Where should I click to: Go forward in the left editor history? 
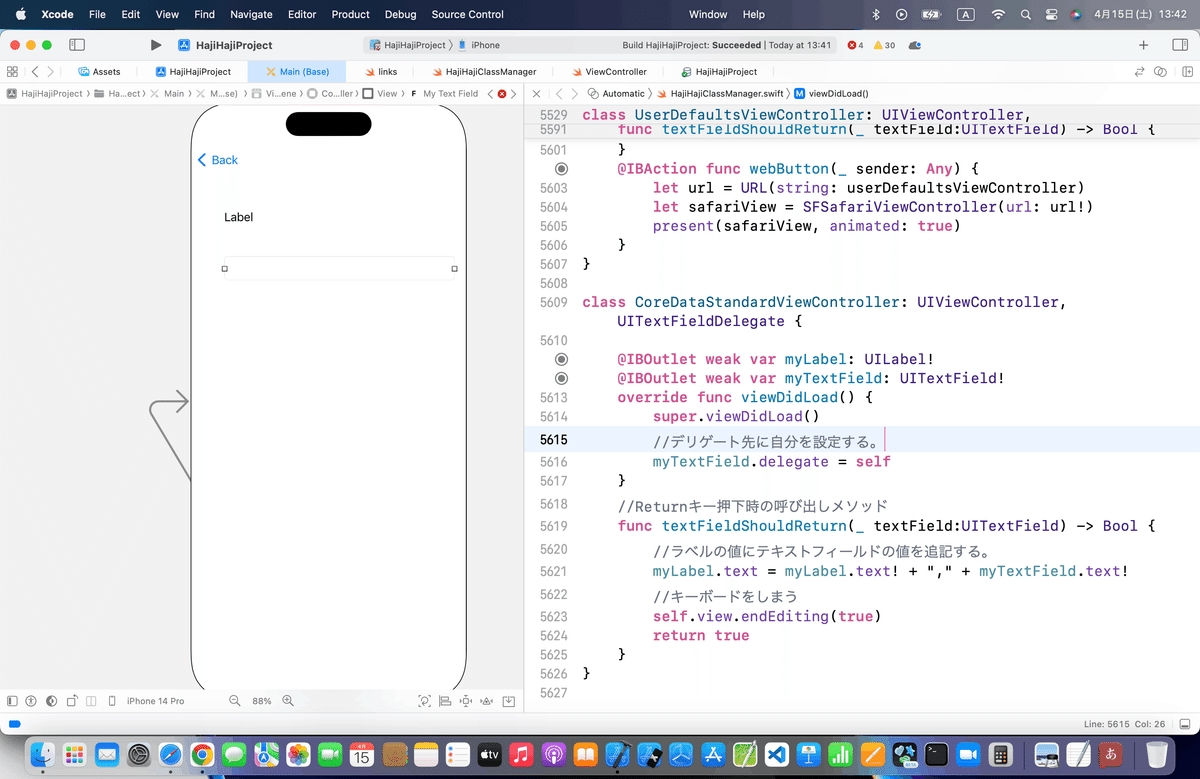point(51,72)
